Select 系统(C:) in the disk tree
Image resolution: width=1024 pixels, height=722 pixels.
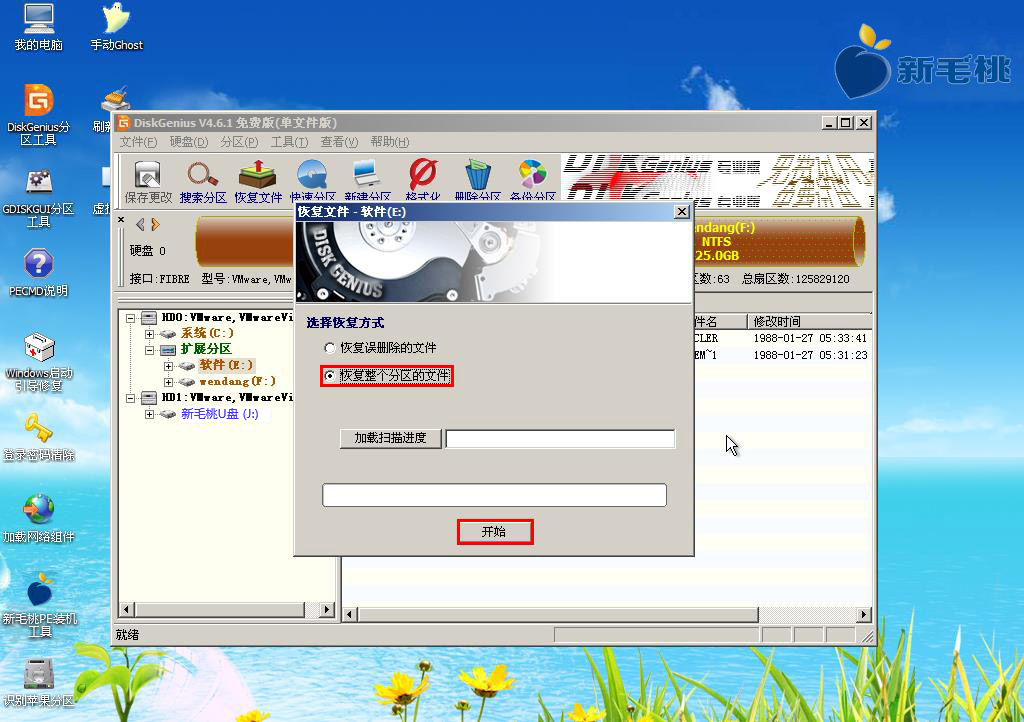[207, 334]
